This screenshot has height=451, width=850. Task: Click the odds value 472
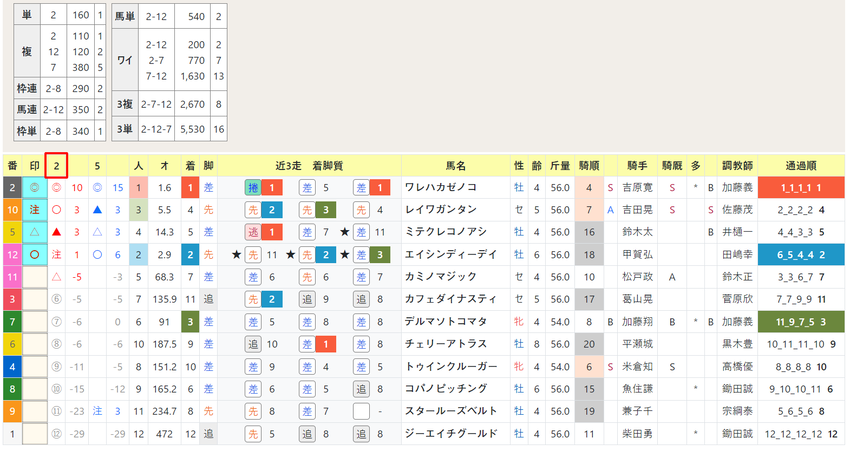click(165, 434)
